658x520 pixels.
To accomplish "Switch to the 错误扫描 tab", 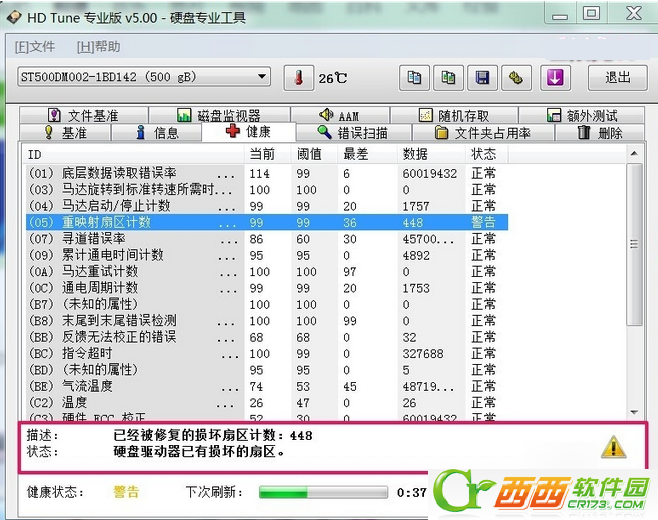I will click(353, 133).
